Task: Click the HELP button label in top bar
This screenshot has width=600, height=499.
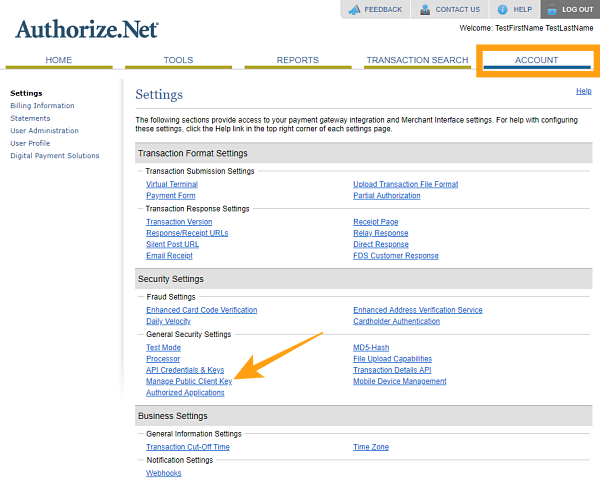Action: click(x=522, y=10)
